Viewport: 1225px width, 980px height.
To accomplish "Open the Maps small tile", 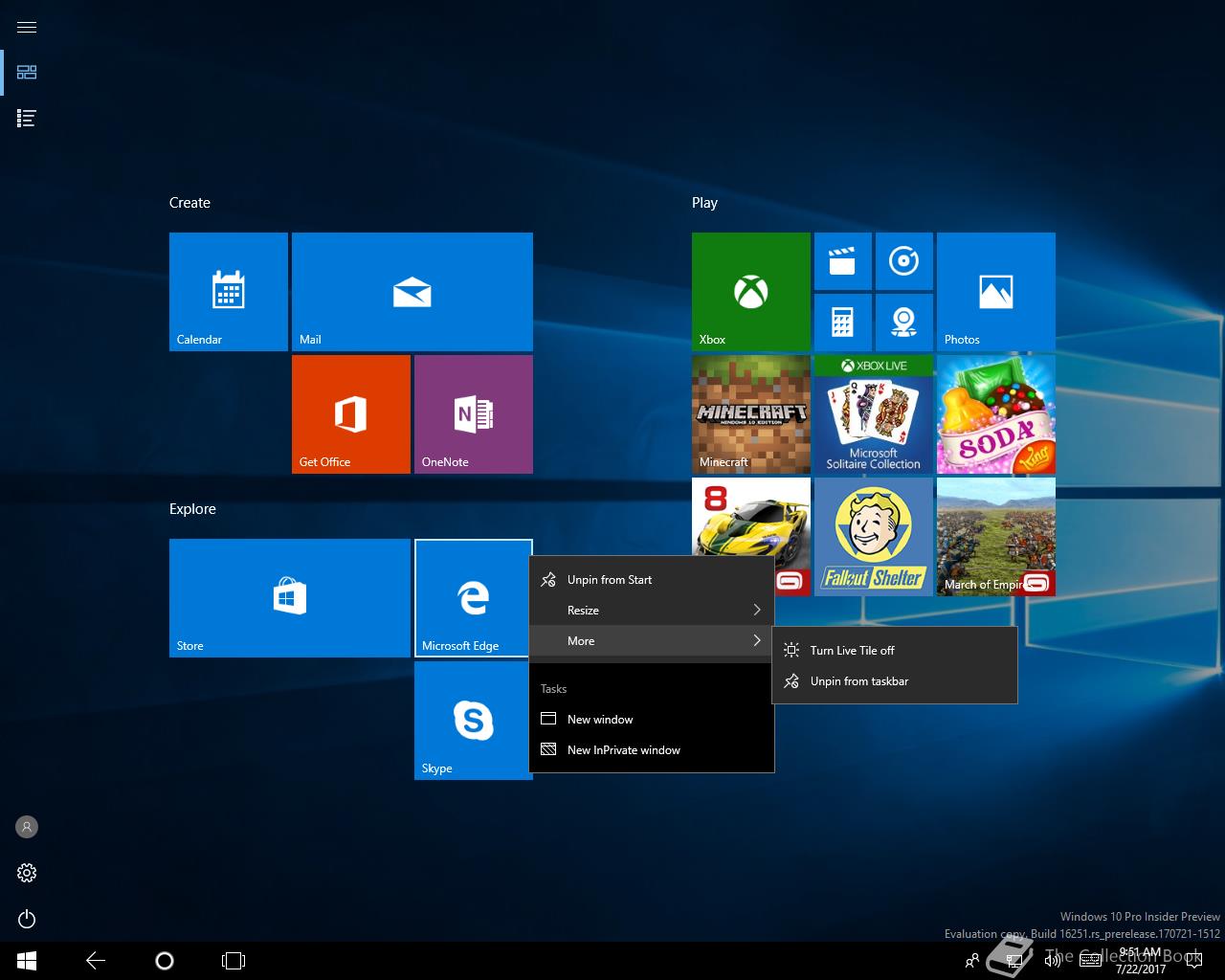I will [x=904, y=323].
